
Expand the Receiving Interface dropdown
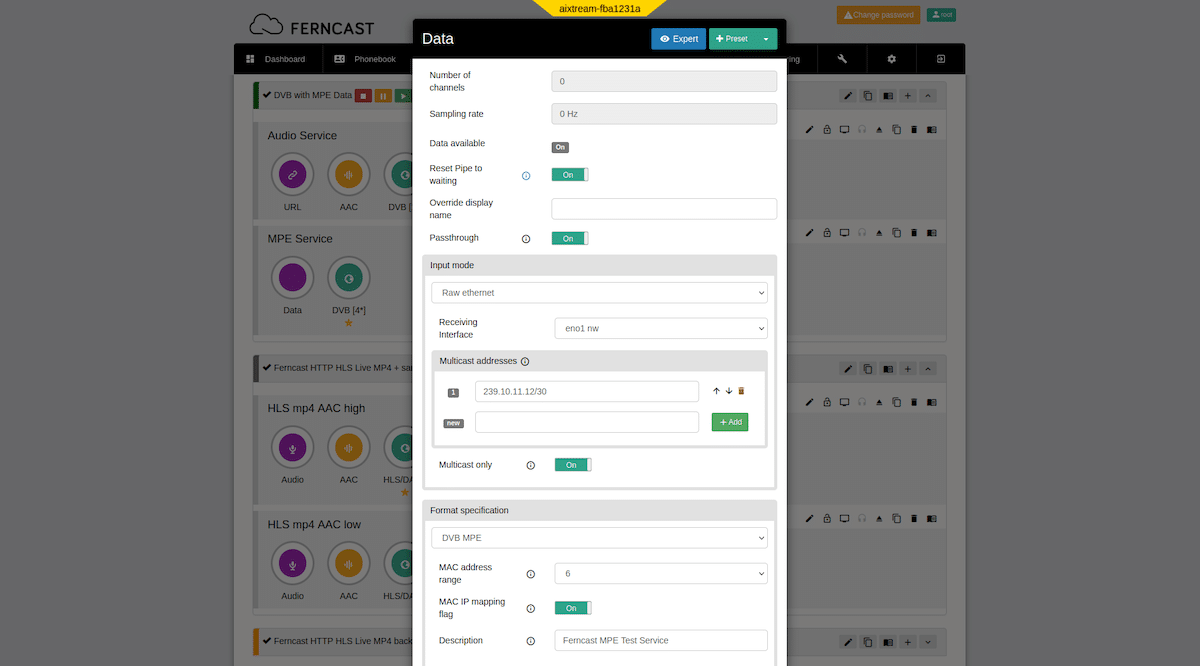click(660, 328)
